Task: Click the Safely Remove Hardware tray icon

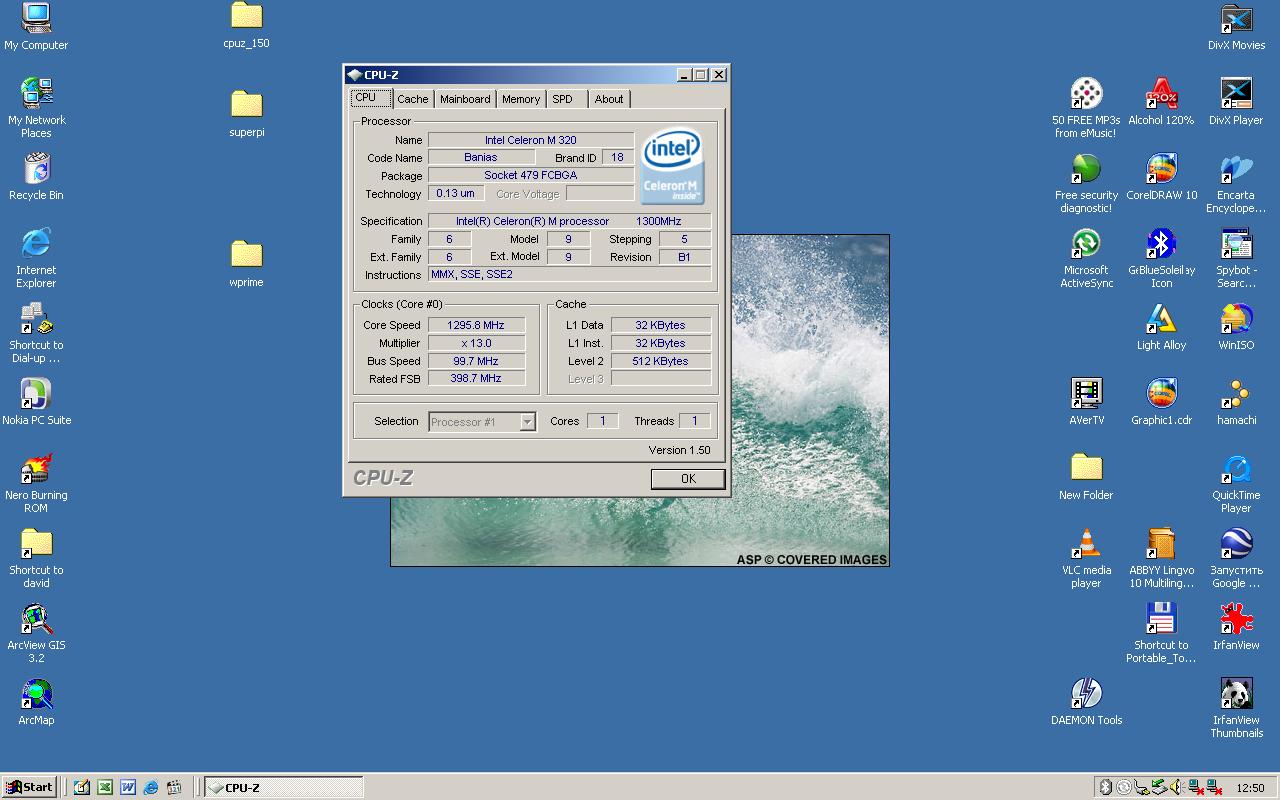Action: coord(1159,787)
